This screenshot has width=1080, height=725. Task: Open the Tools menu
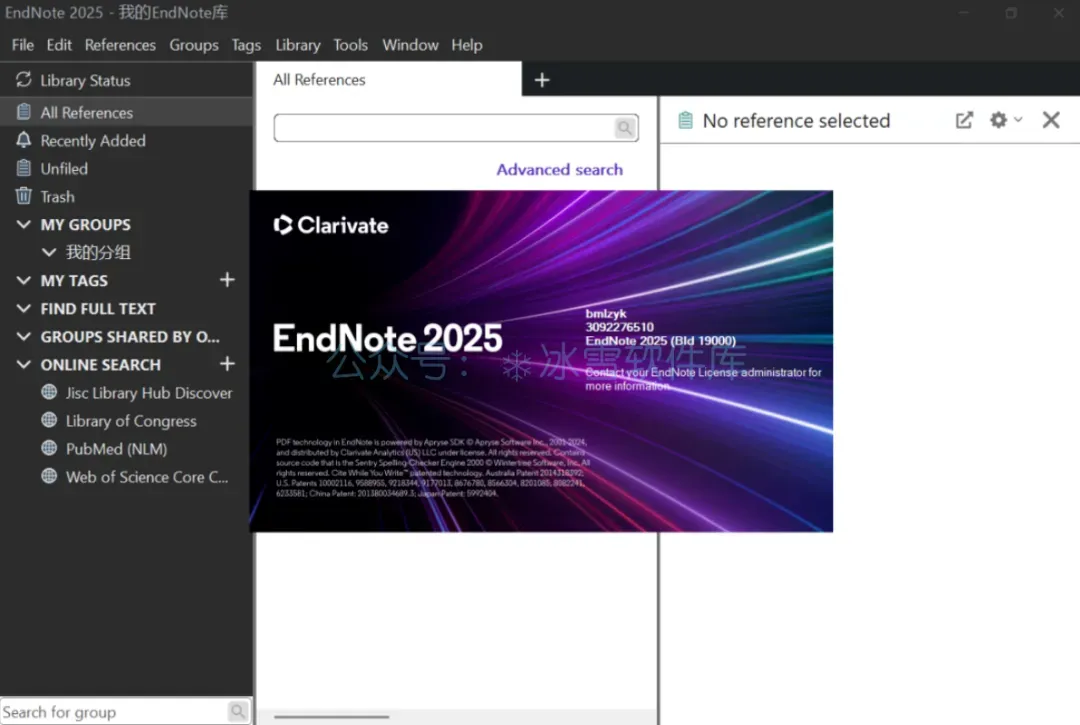pos(351,45)
